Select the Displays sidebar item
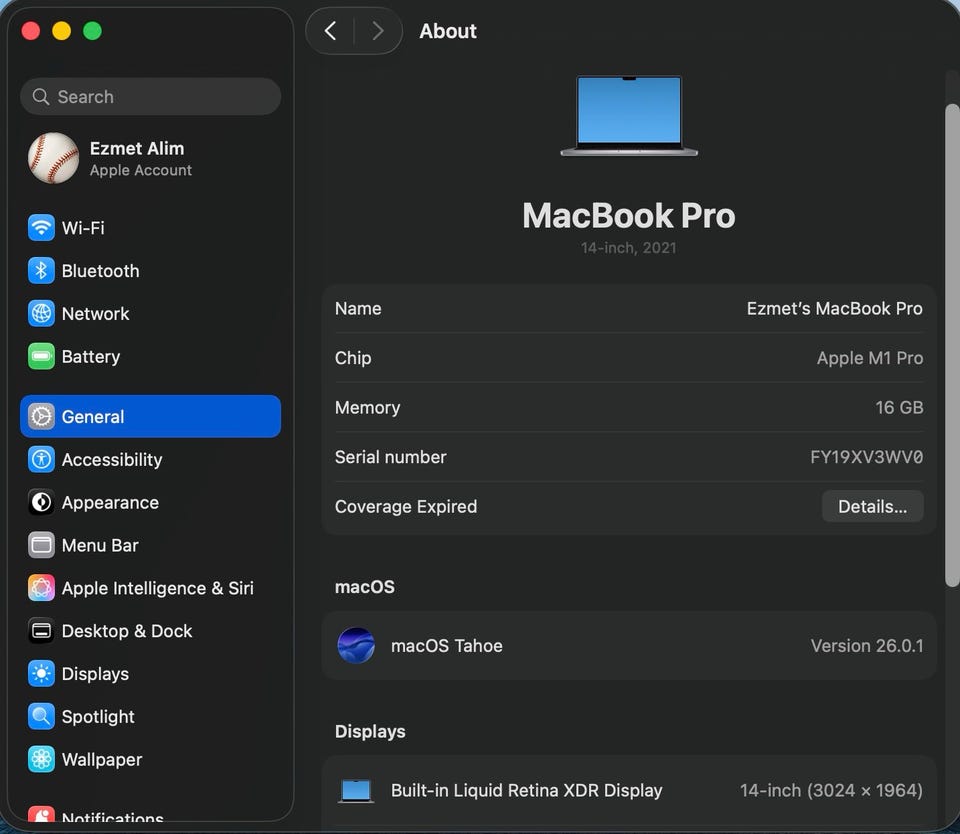Image resolution: width=960 pixels, height=834 pixels. click(151, 674)
